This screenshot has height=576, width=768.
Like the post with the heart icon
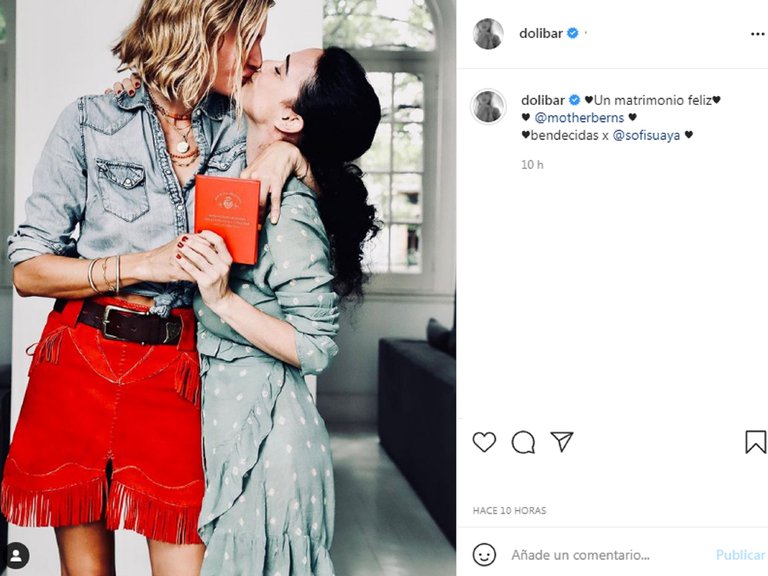point(484,442)
